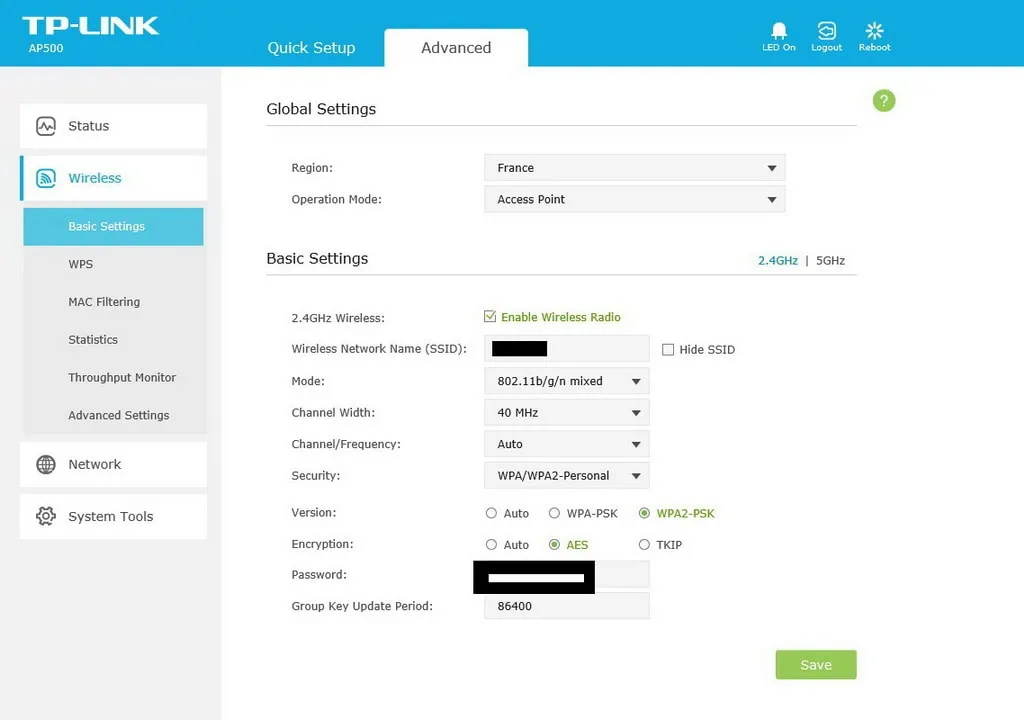Select the TKIP encryption radio button

tap(644, 545)
